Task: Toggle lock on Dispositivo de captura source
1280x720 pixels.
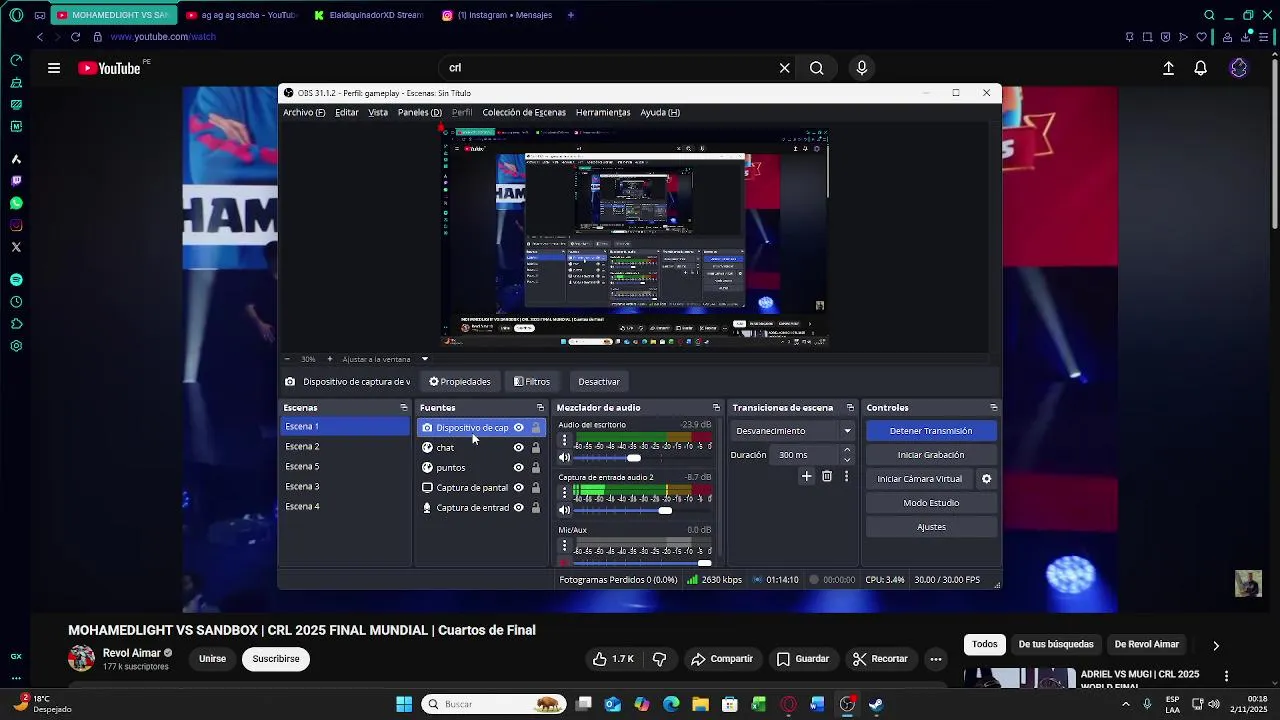Action: point(536,428)
